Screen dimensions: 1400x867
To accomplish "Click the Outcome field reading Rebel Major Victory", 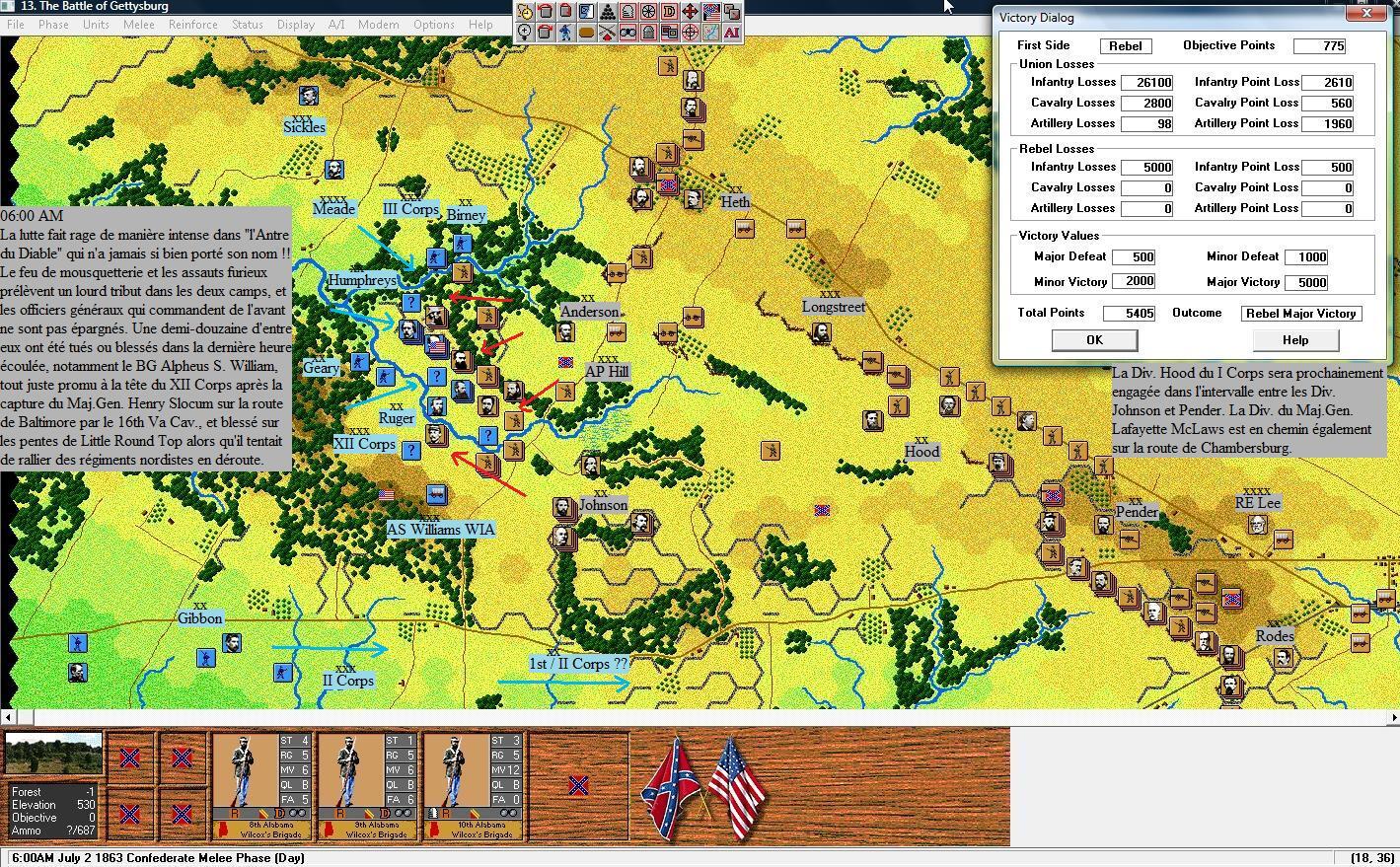I will coord(1301,313).
